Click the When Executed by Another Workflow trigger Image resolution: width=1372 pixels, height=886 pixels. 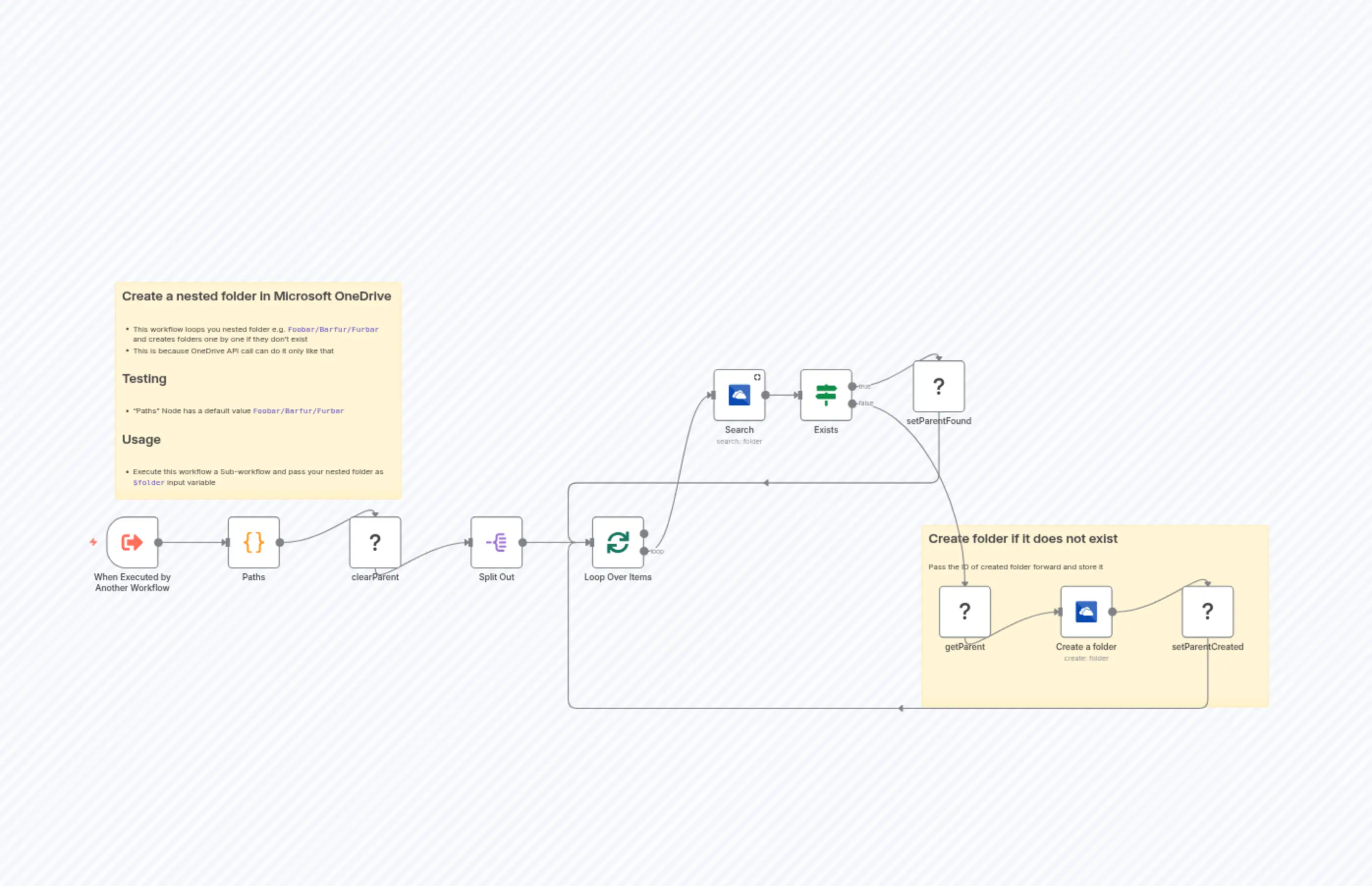point(132,541)
